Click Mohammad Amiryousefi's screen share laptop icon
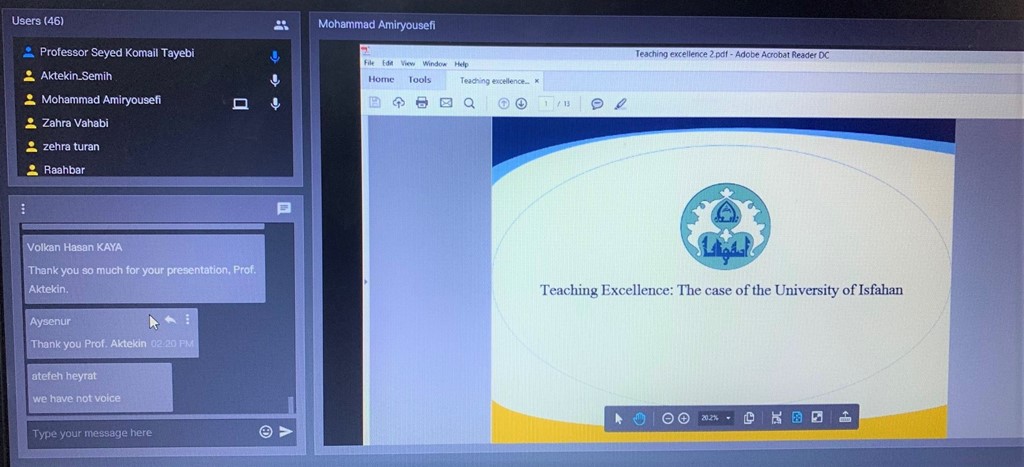The height and width of the screenshot is (467, 1024). (x=240, y=103)
